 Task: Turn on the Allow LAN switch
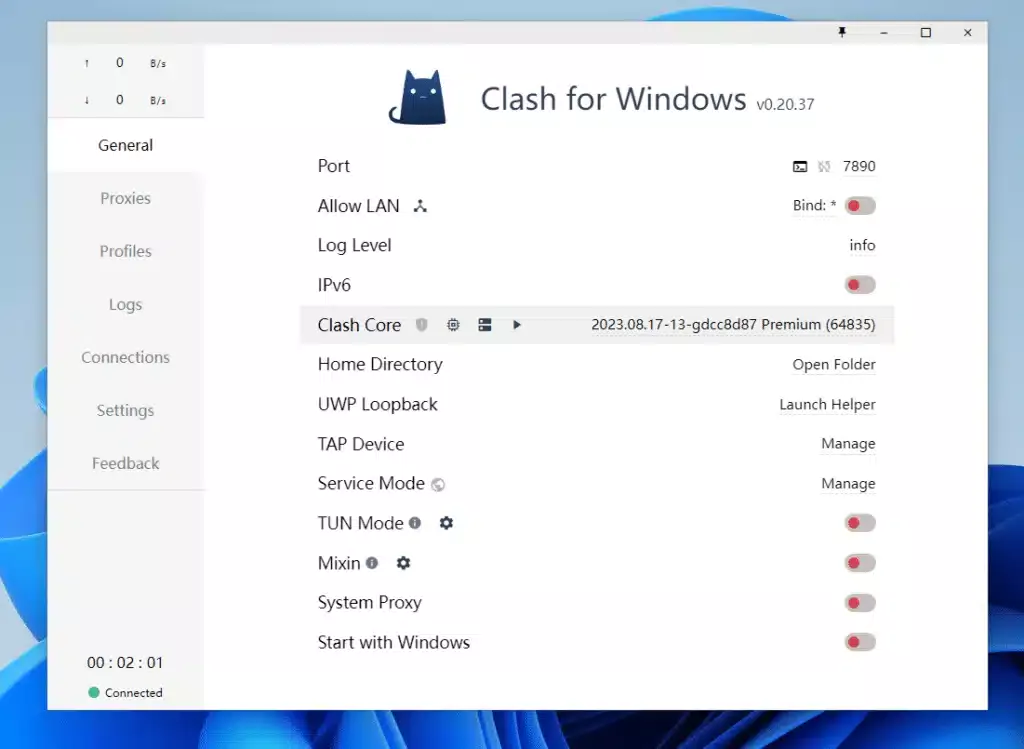pos(859,206)
